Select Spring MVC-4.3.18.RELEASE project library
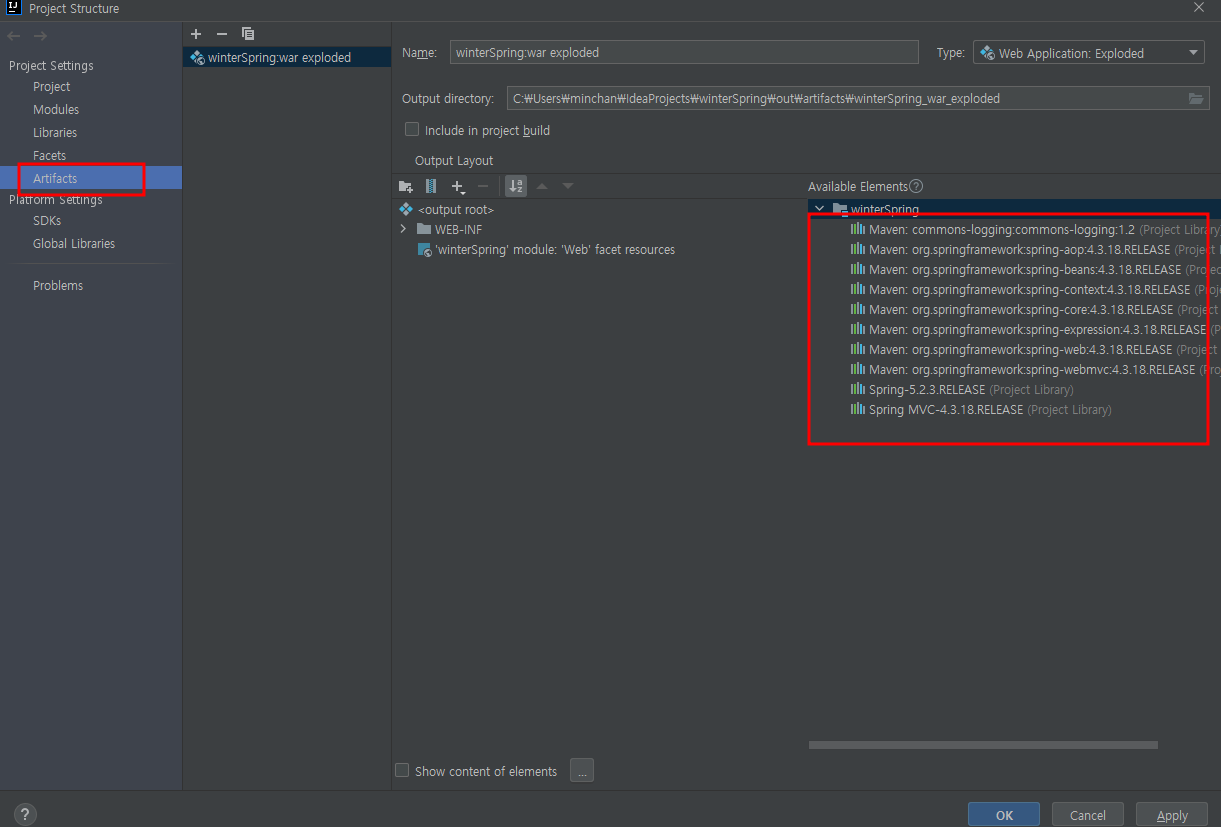 click(x=981, y=409)
